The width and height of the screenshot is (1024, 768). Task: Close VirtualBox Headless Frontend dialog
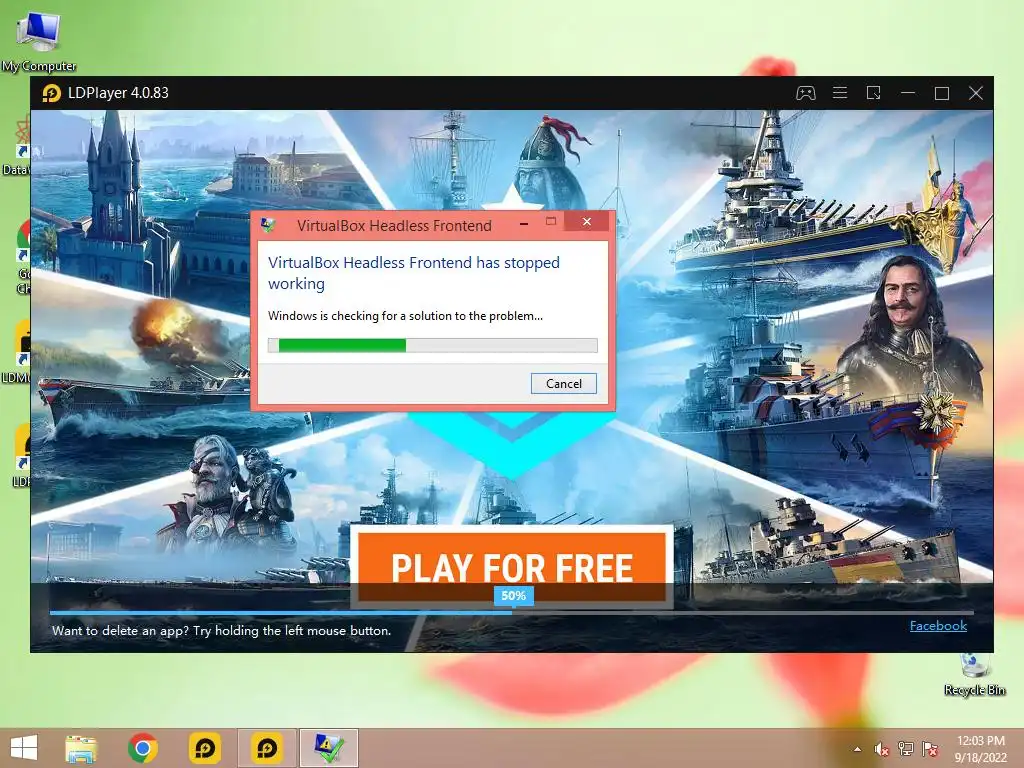[586, 222]
